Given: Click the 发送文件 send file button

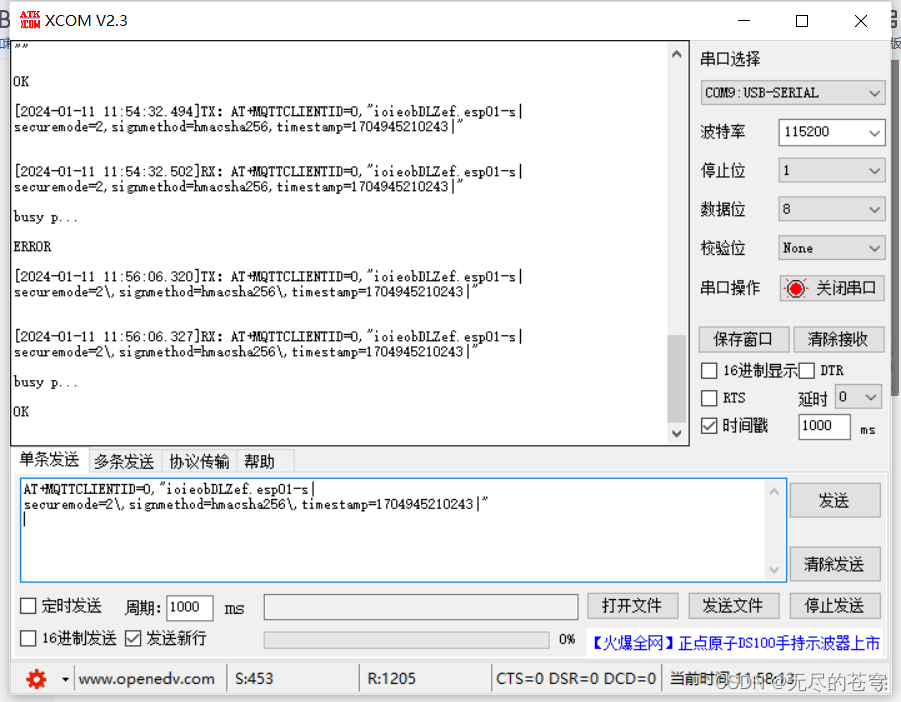Looking at the screenshot, I should tap(733, 605).
